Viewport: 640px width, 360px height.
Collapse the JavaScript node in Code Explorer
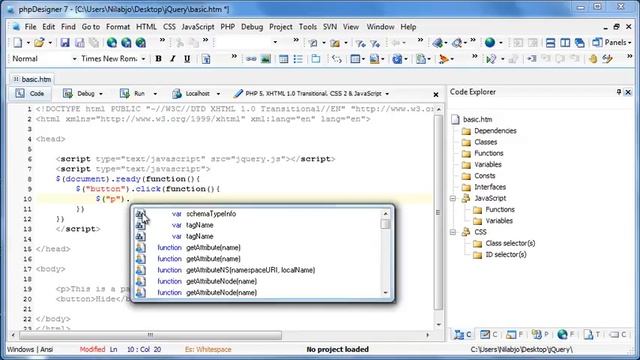point(453,198)
